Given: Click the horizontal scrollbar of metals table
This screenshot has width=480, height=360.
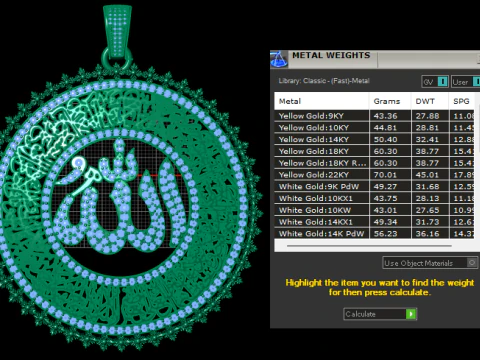Looking at the screenshot, I should tap(369, 246).
